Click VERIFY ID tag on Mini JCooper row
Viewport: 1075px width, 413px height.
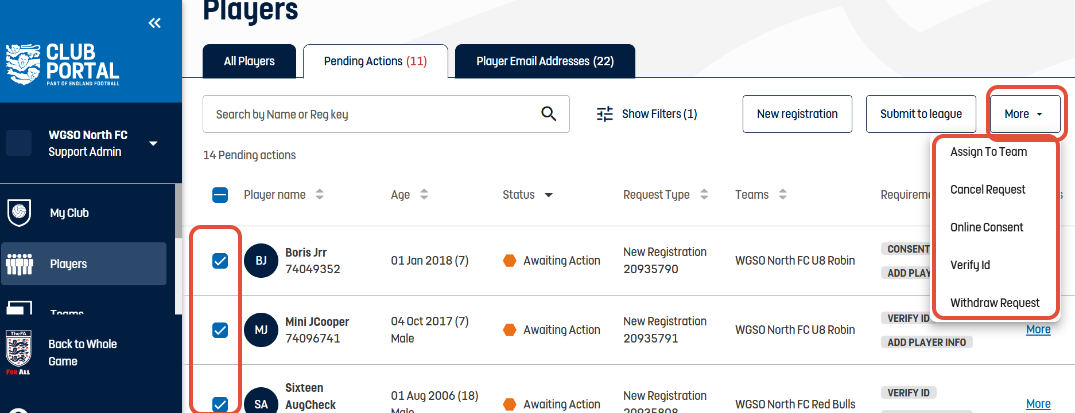point(907,318)
